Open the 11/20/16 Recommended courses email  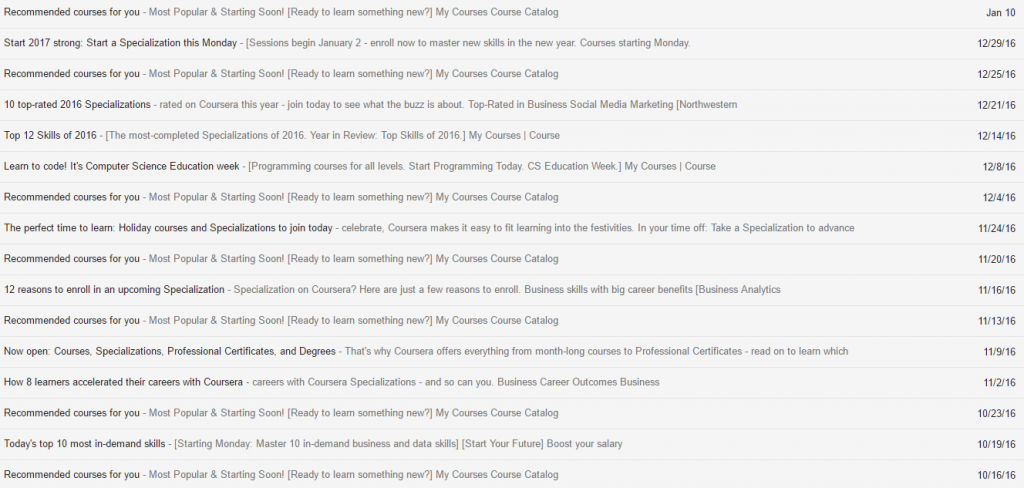click(x=512, y=259)
